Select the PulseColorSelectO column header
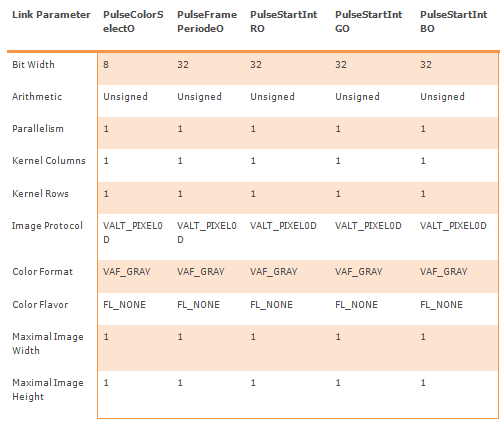The height and width of the screenshot is (421, 500). [x=133, y=21]
